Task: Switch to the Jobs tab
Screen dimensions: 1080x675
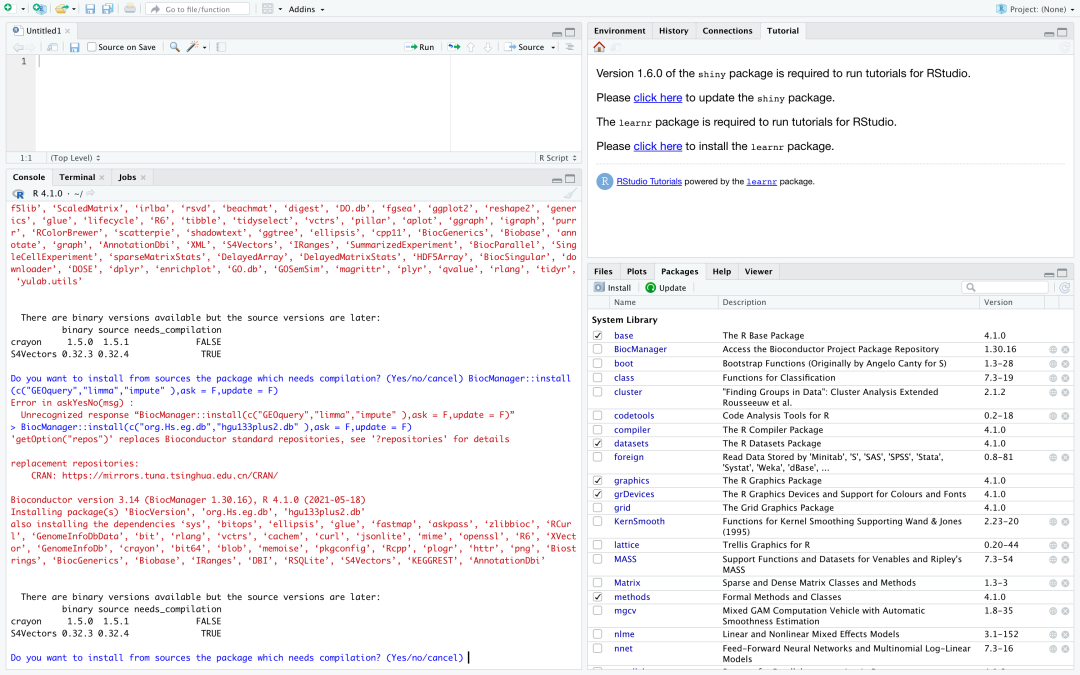Action: [127, 177]
